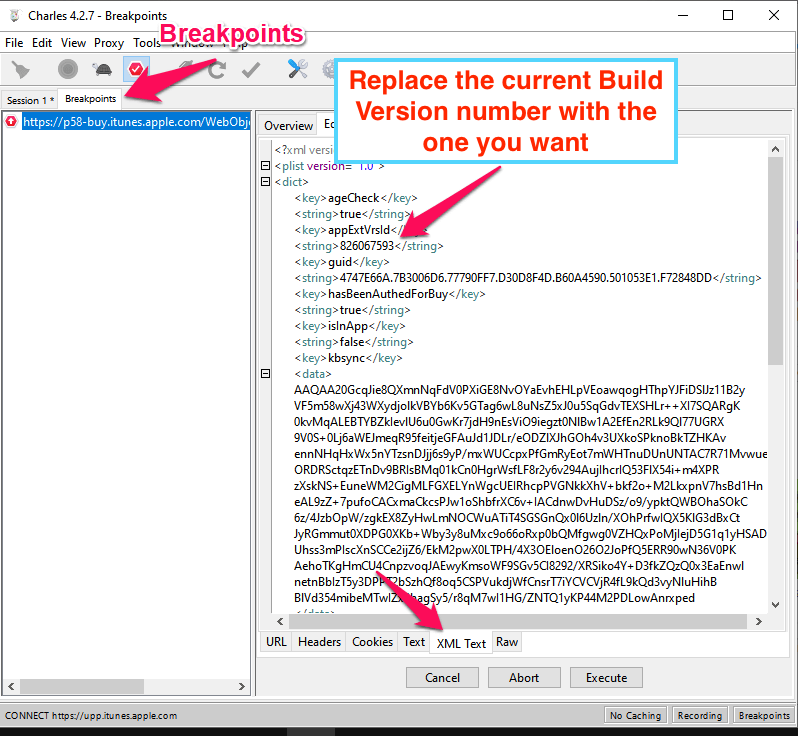
Task: Click the Stop Recording circle icon
Action: [67, 69]
